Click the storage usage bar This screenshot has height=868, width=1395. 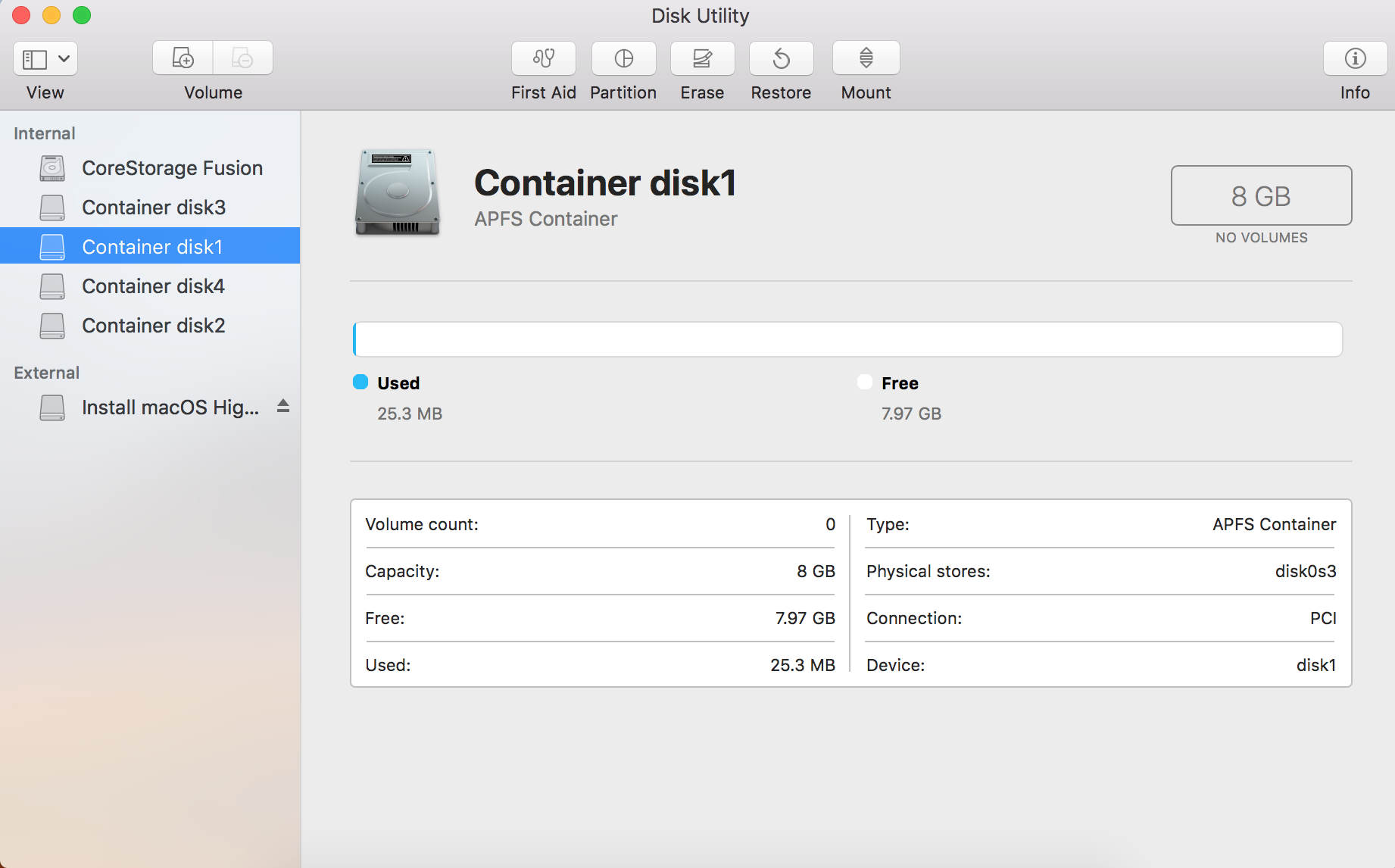pyautogui.click(x=846, y=339)
